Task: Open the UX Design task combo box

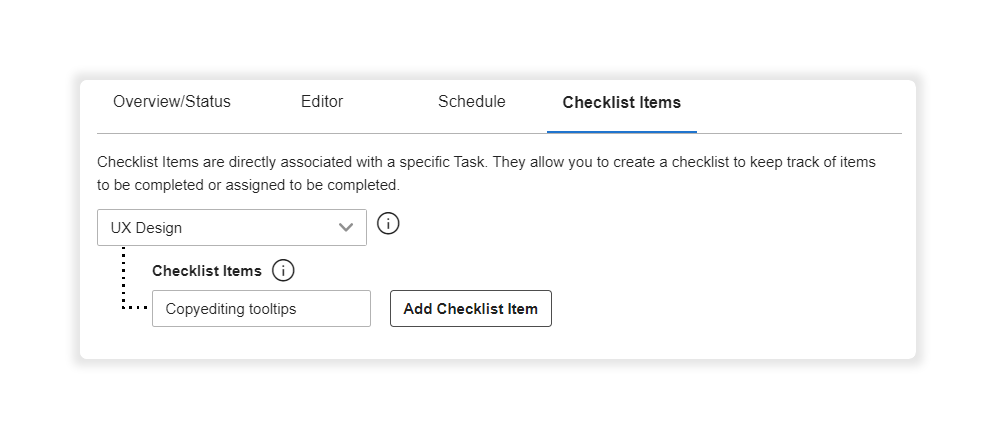Action: point(231,227)
